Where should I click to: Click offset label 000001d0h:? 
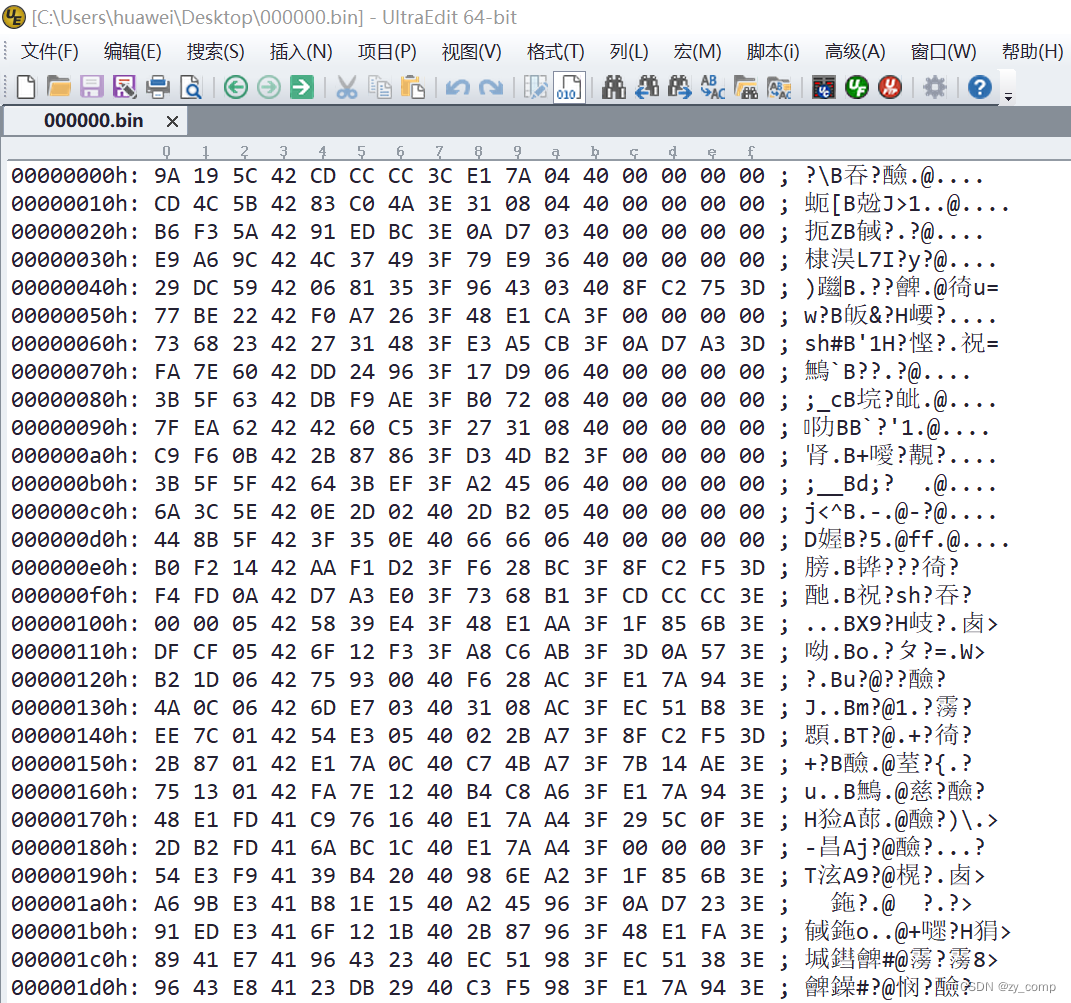pyautogui.click(x=74, y=988)
